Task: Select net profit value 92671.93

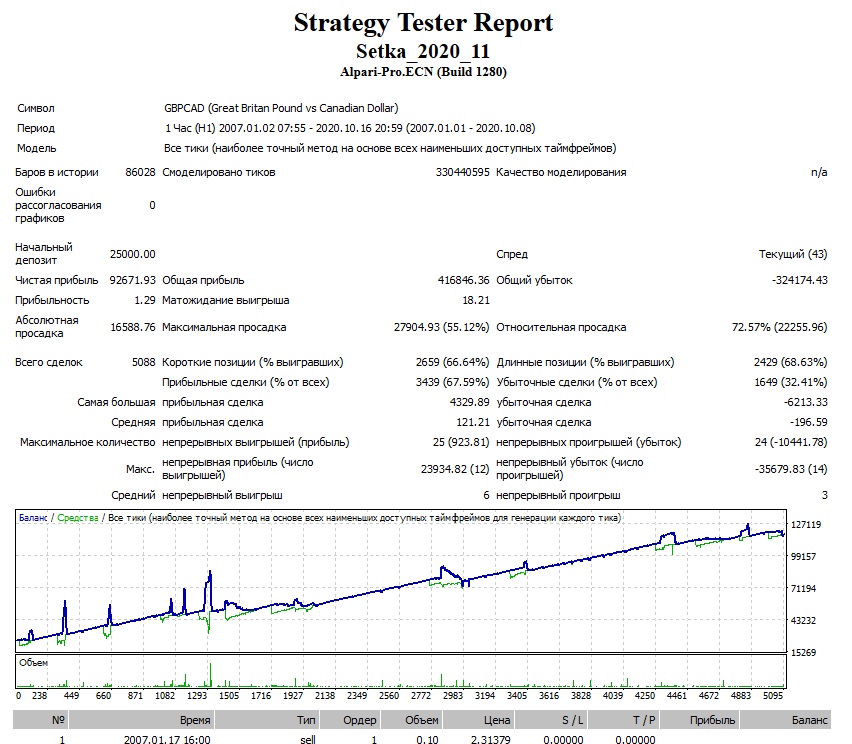Action: coord(133,280)
